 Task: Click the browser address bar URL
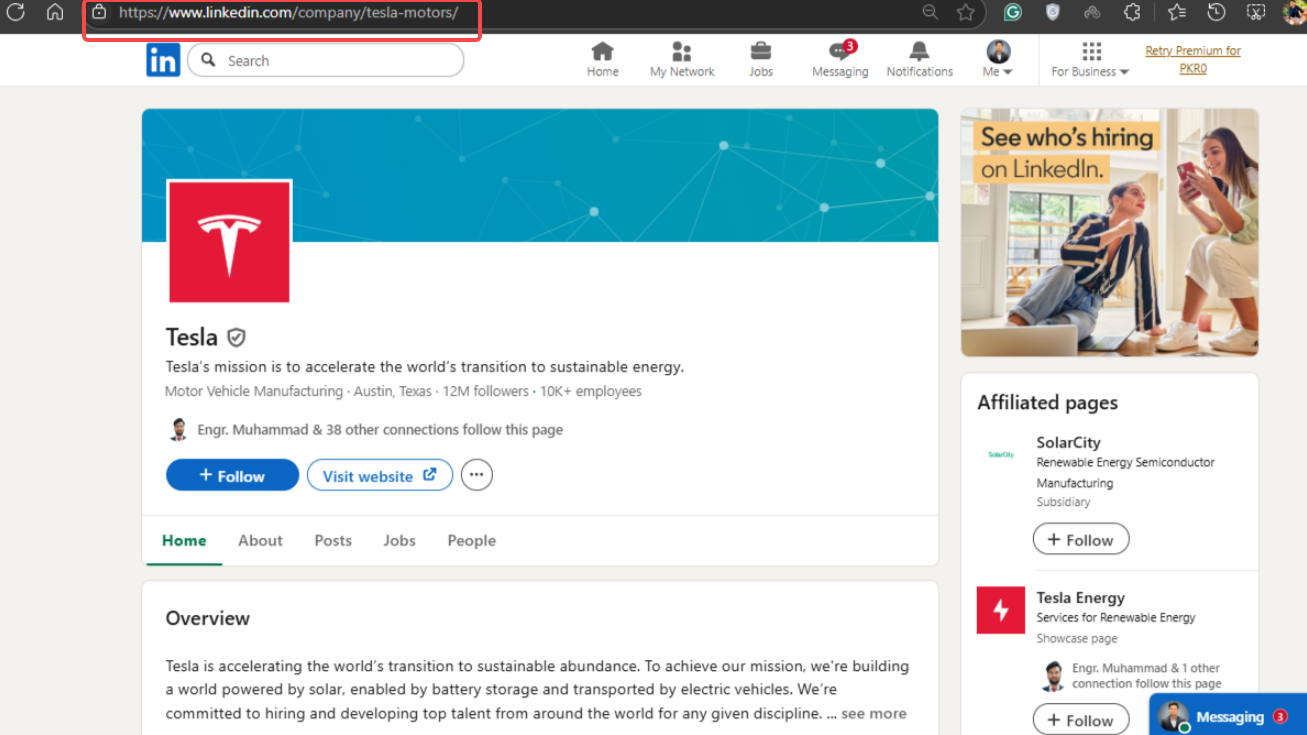click(x=288, y=12)
